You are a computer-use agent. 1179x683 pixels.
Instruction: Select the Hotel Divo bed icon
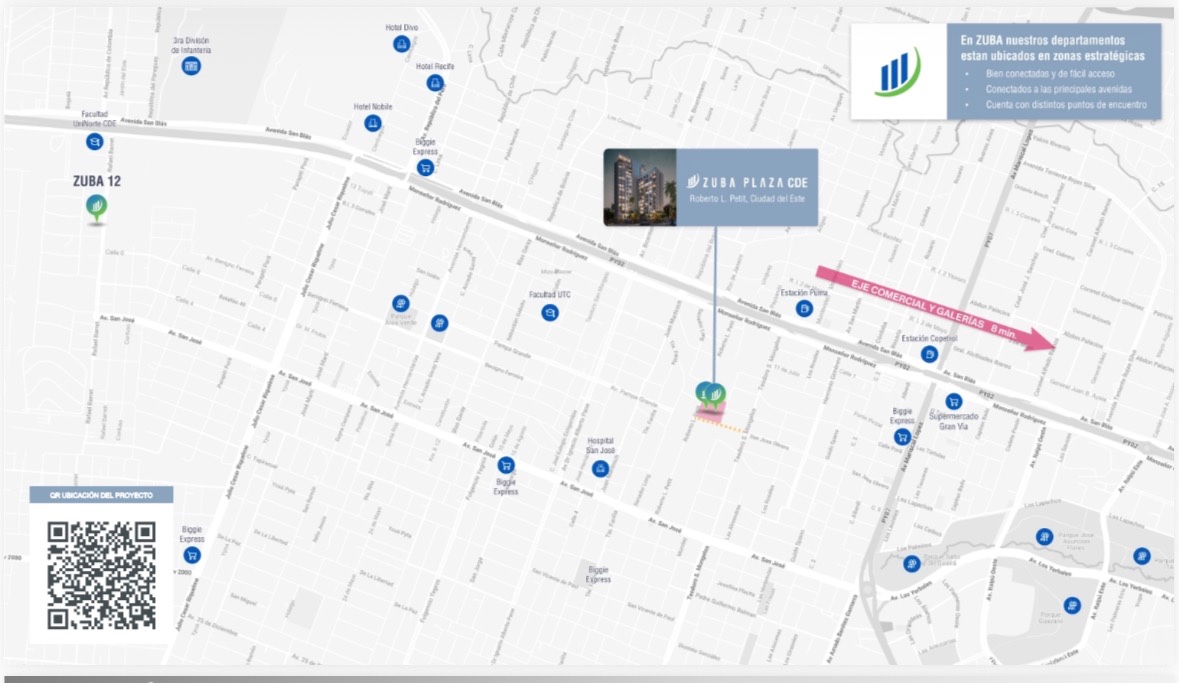(402, 44)
